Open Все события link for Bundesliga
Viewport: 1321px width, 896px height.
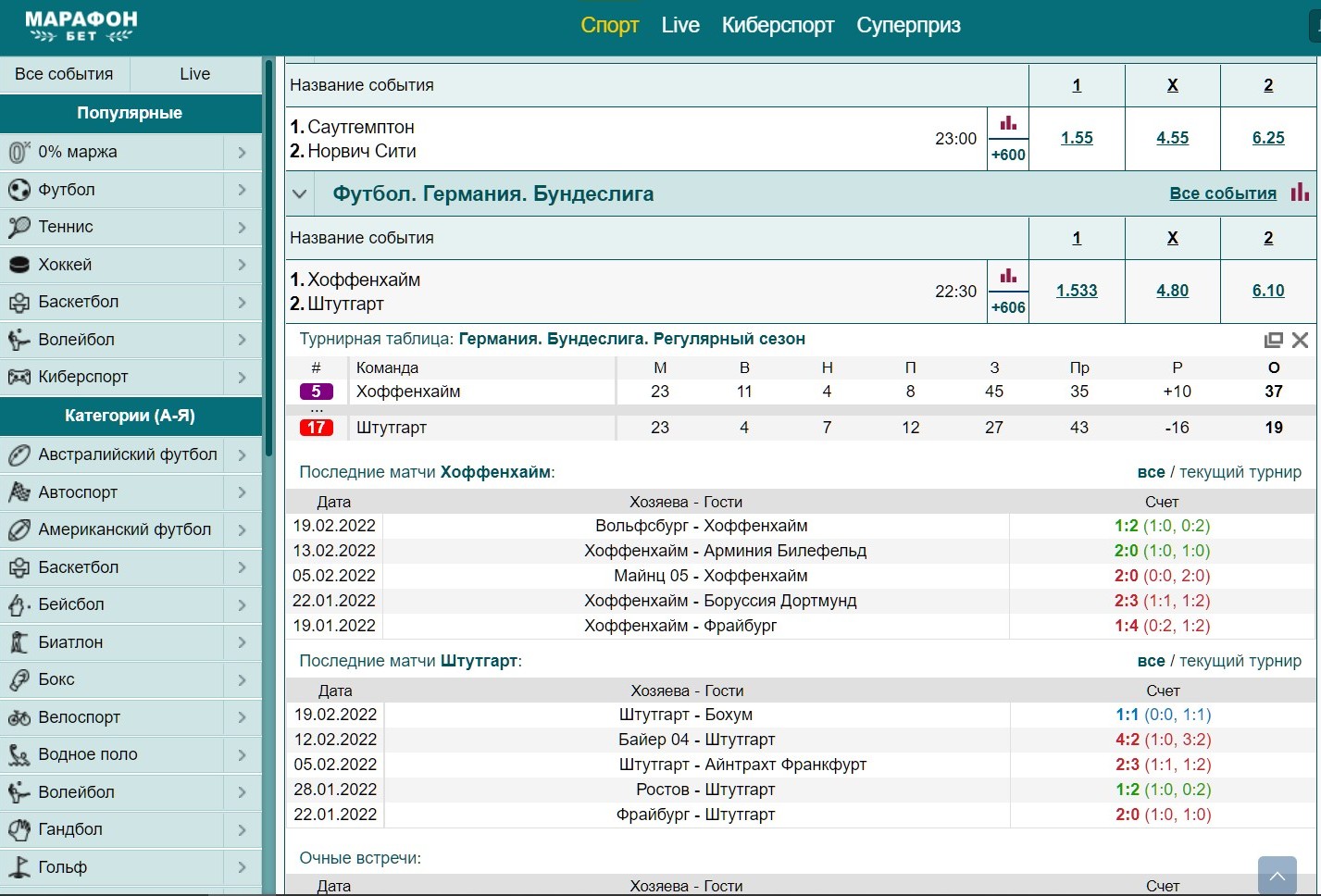tap(1223, 193)
